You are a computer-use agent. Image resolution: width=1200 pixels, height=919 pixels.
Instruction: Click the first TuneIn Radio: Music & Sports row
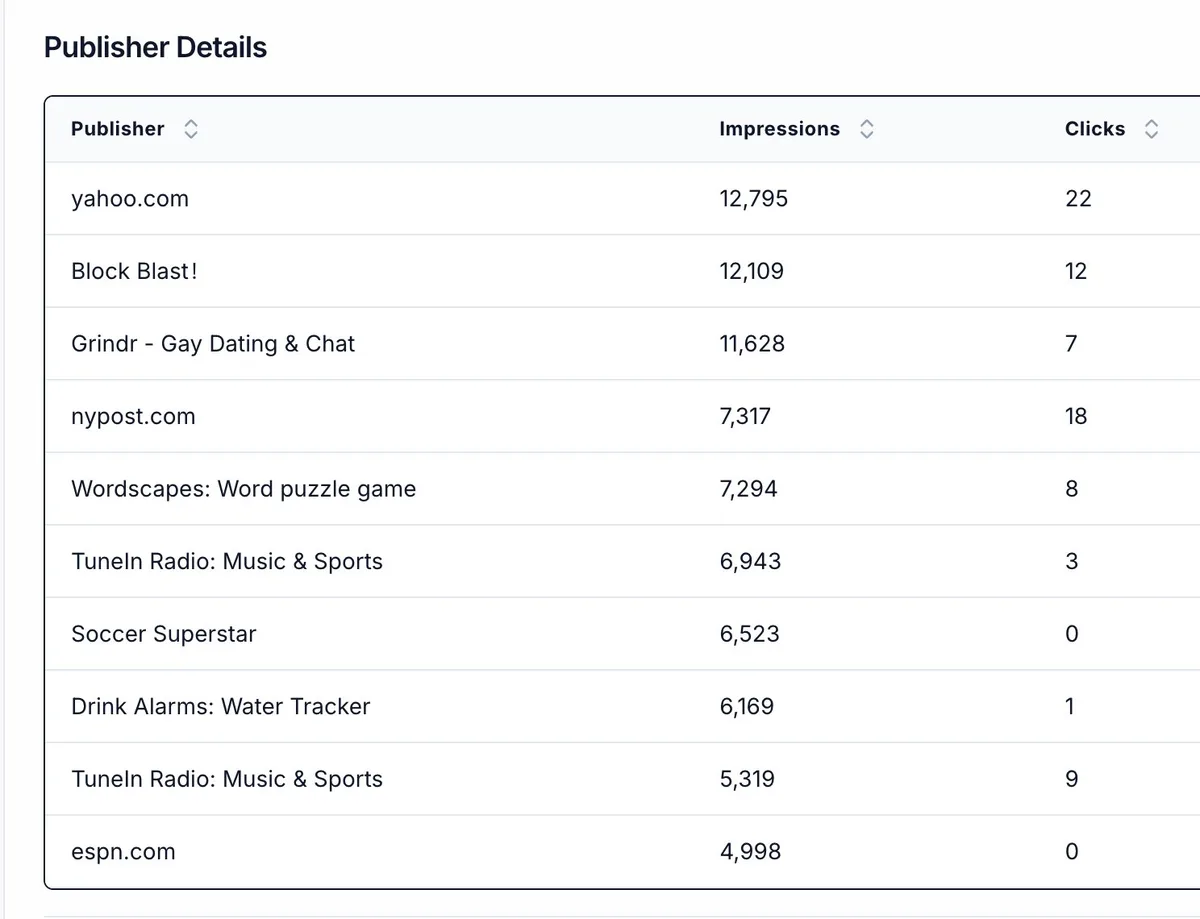click(x=226, y=562)
